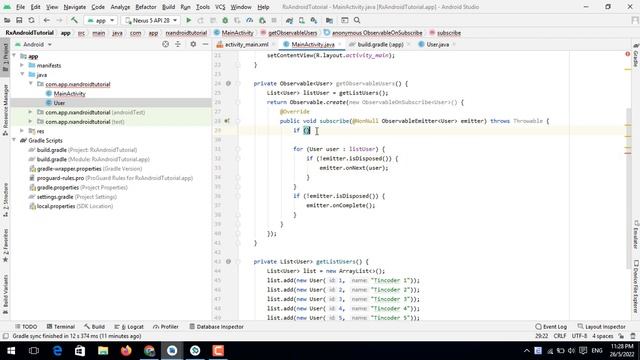The image size is (640, 360).
Task: Expand com.app.rxandroidtutorial (androidTest) package
Action: [x=31, y=112]
